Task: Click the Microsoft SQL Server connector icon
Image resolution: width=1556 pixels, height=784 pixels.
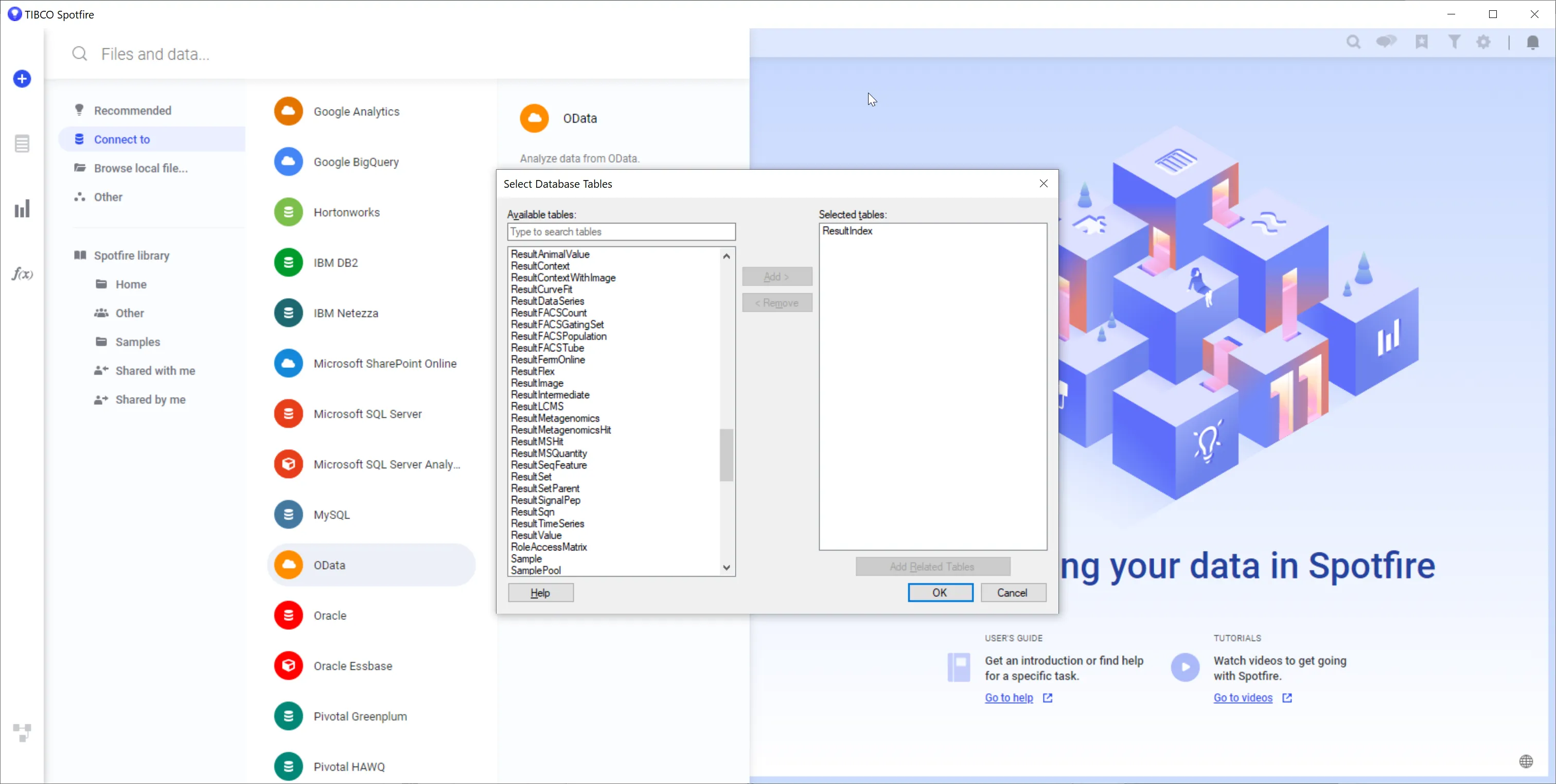Action: pos(288,414)
